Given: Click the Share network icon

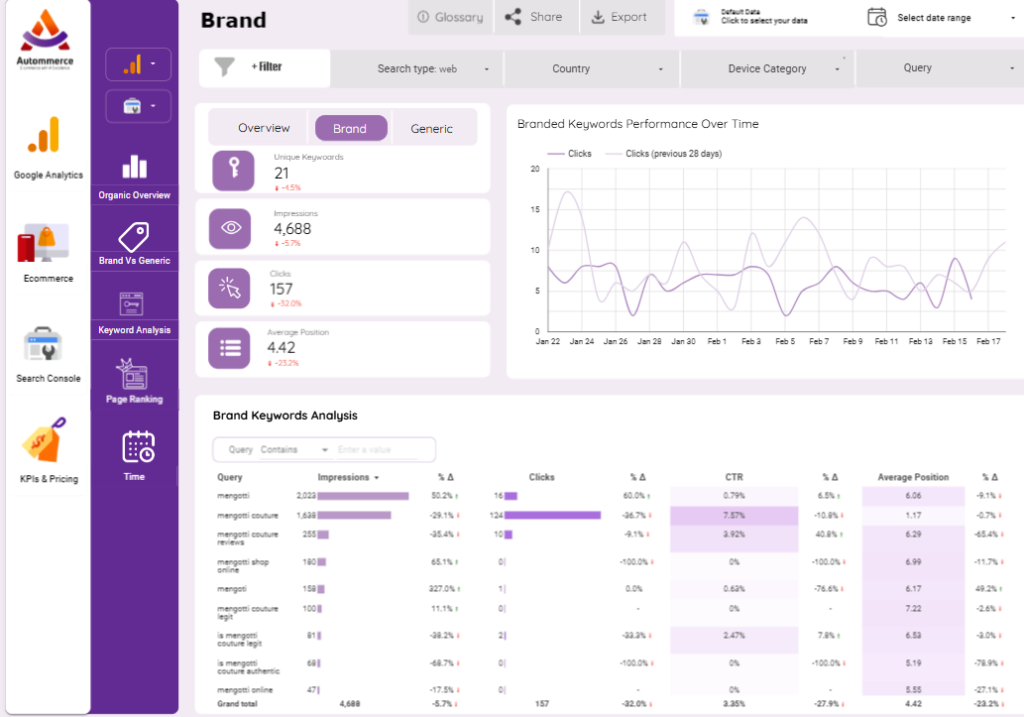Looking at the screenshot, I should (513, 17).
